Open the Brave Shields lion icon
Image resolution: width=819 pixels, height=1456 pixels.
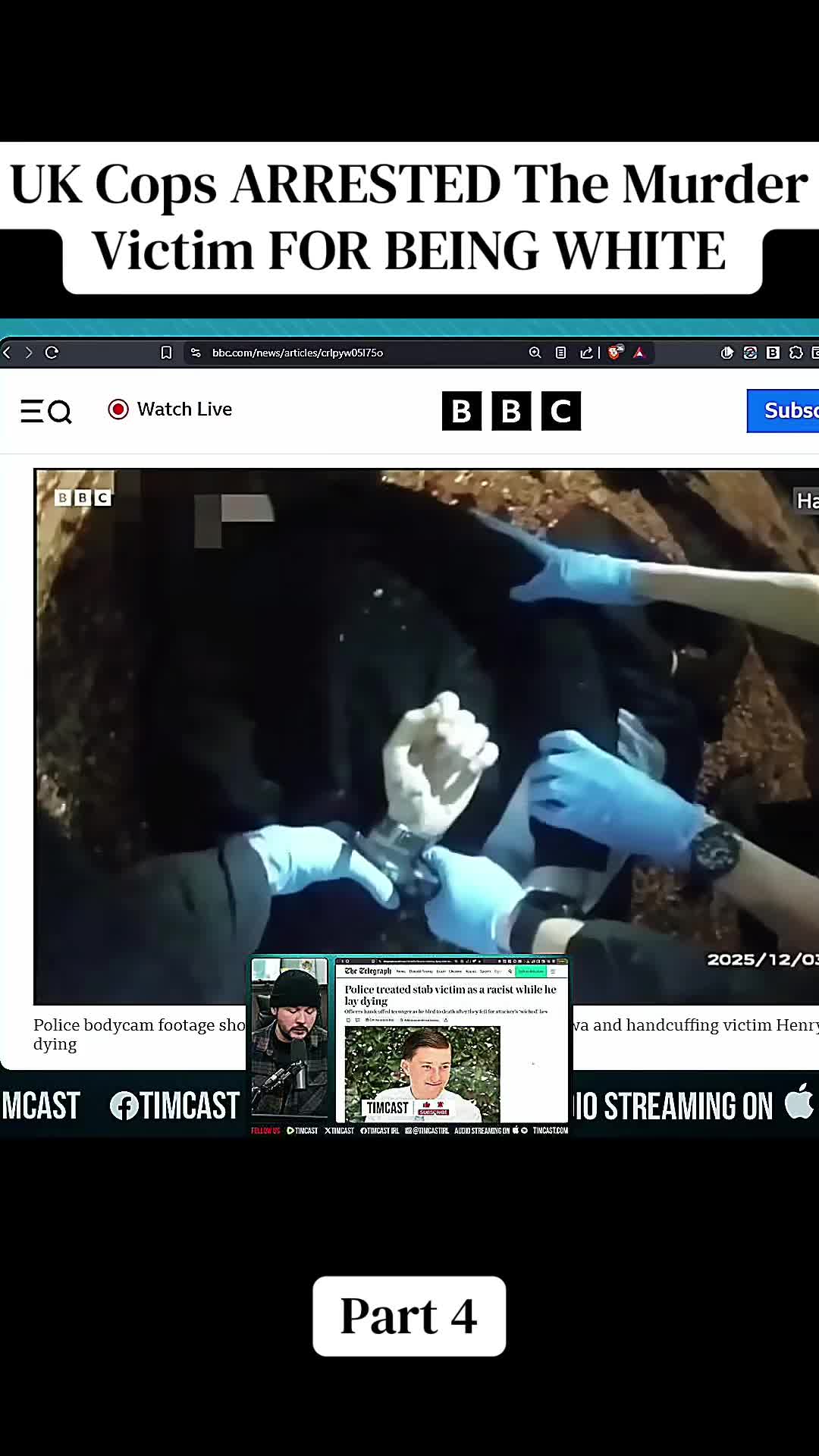tap(615, 352)
